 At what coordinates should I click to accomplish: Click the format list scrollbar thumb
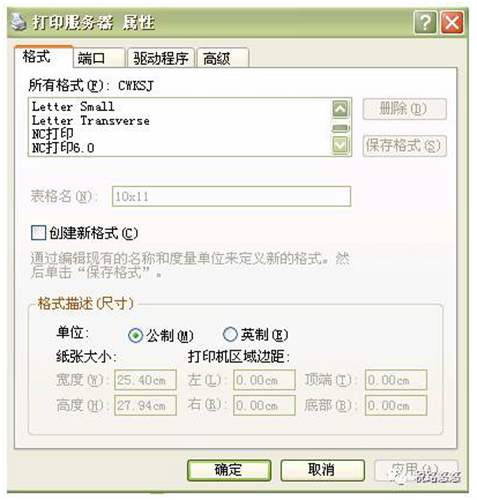tap(340, 128)
